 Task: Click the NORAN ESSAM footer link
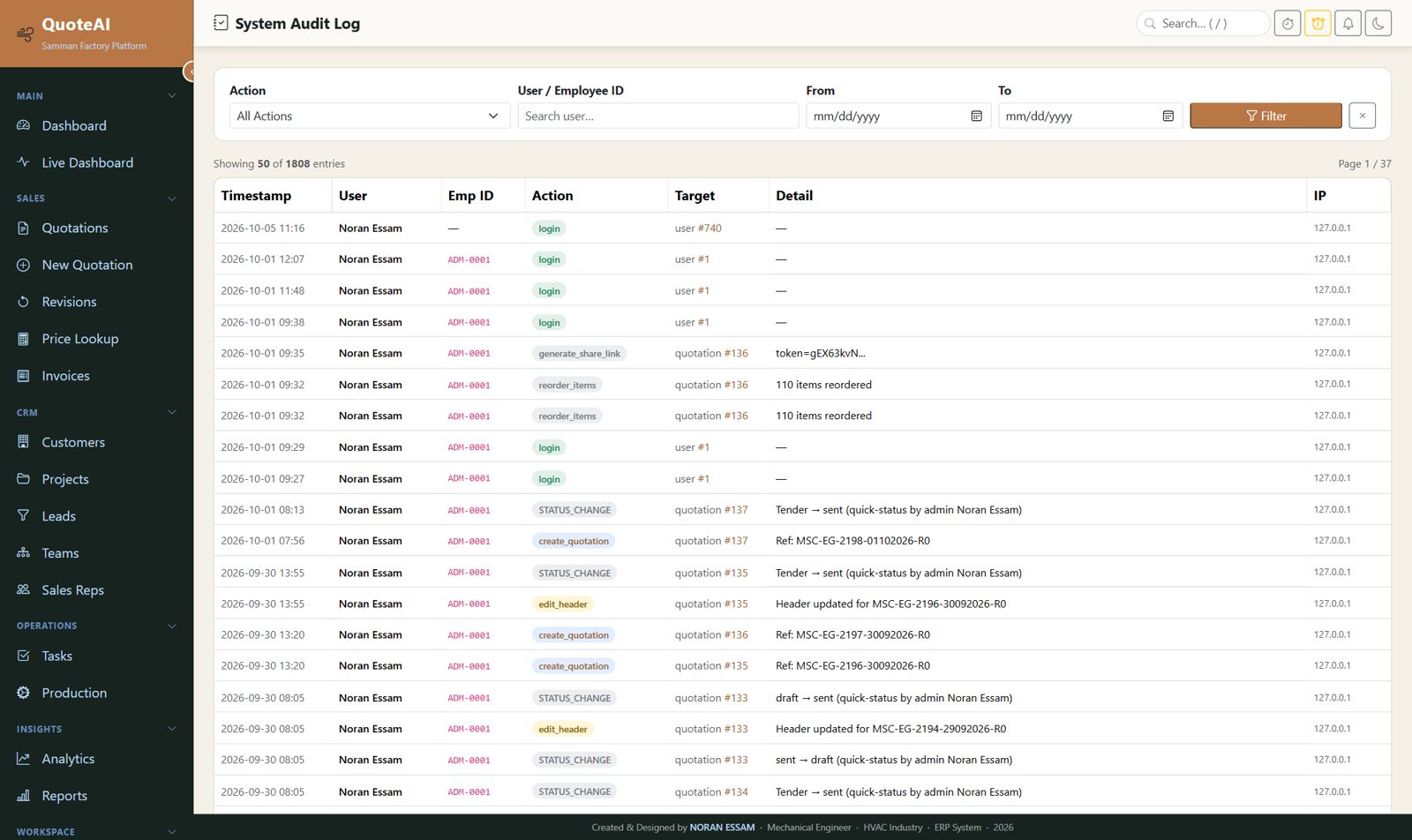722,828
